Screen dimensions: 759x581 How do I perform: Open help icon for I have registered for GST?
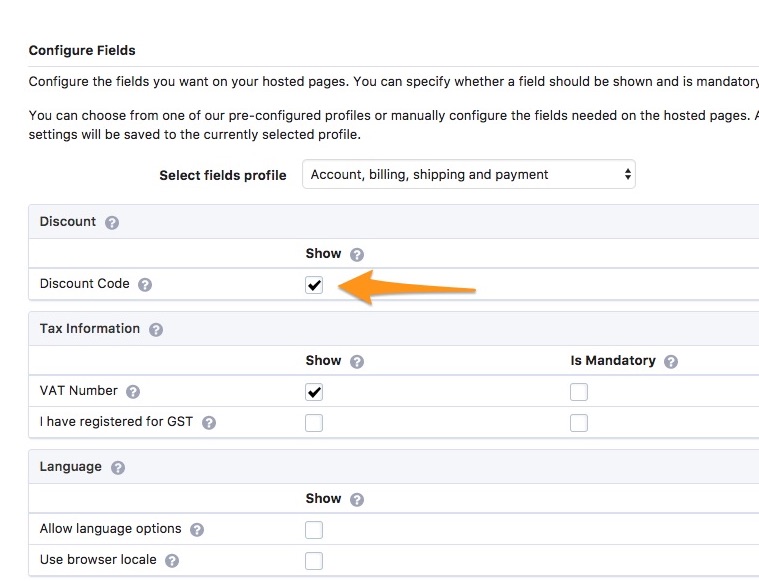pyautogui.click(x=209, y=423)
